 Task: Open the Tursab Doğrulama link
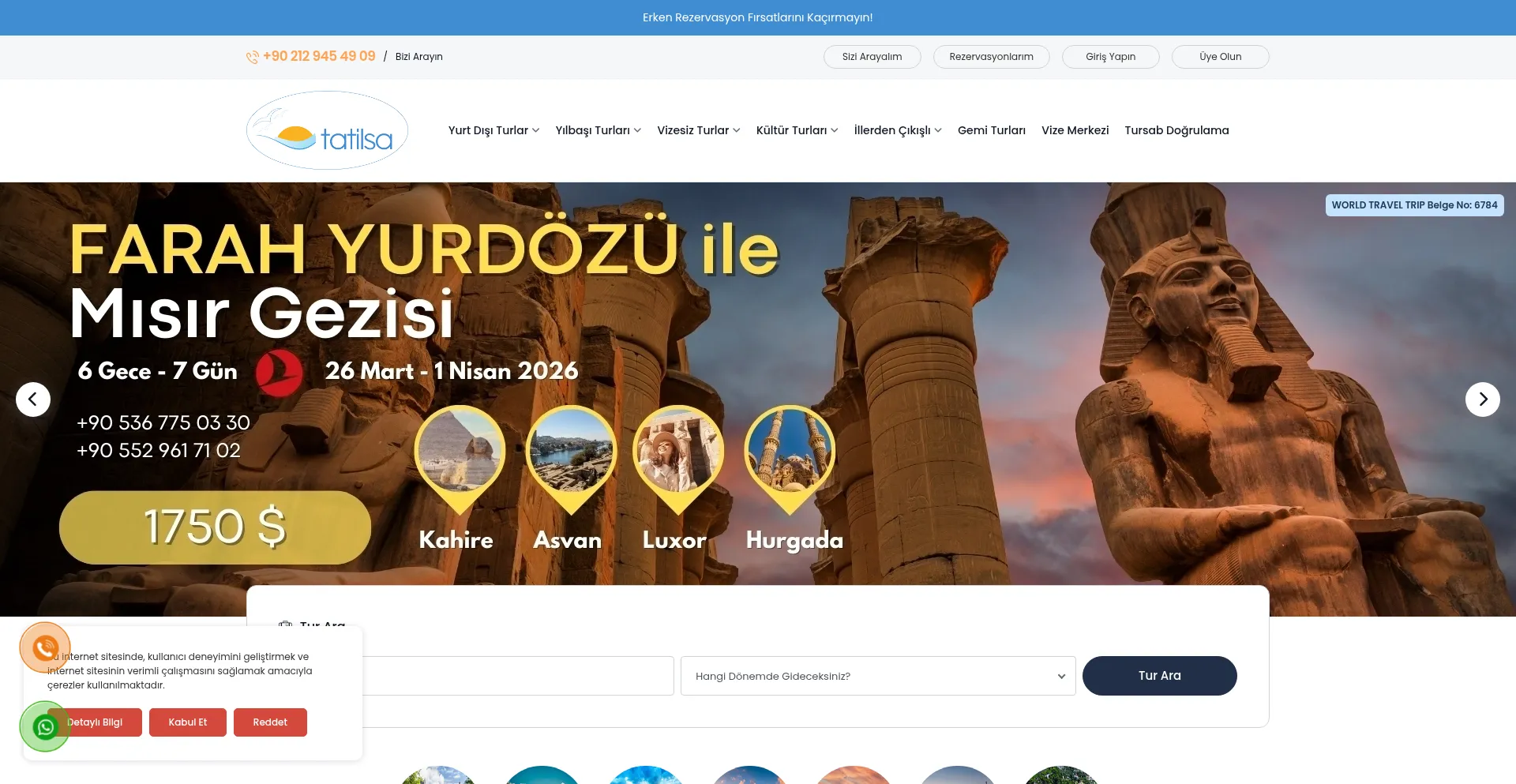coord(1176,130)
